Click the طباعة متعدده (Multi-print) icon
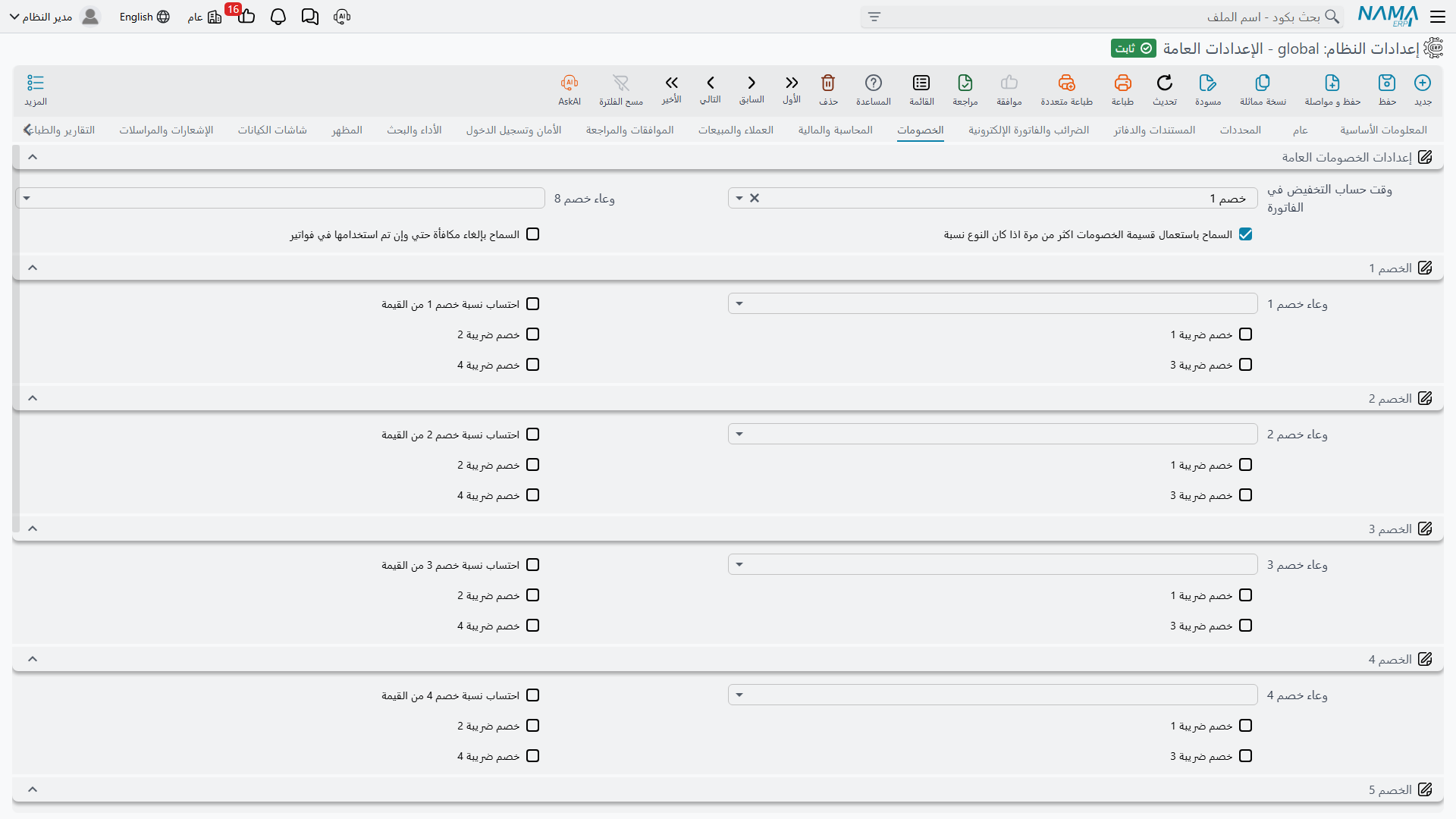The image size is (1456, 819). pos(1067,83)
